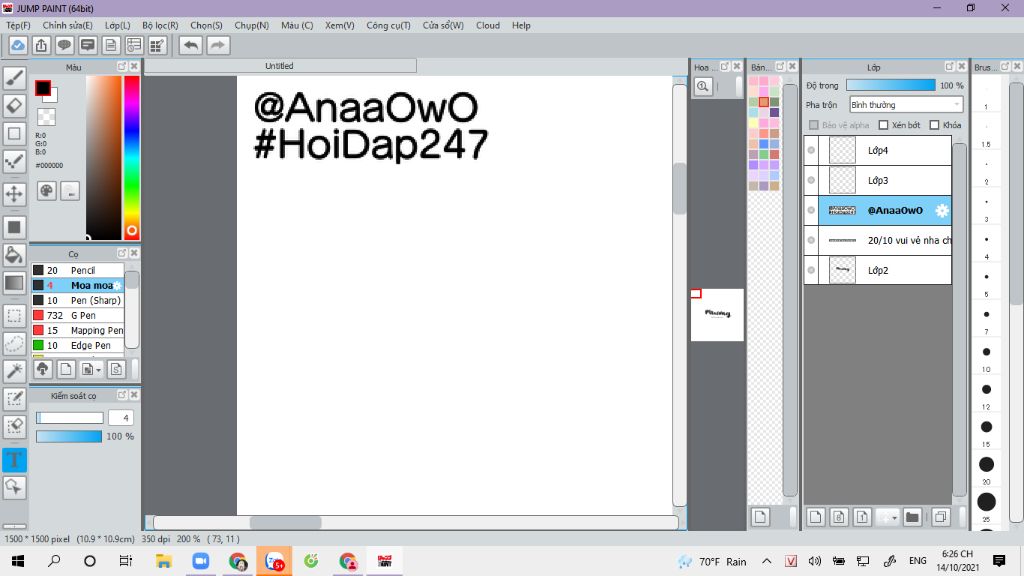This screenshot has width=1024, height=576.
Task: Select the G Pen brush
Action: point(77,315)
